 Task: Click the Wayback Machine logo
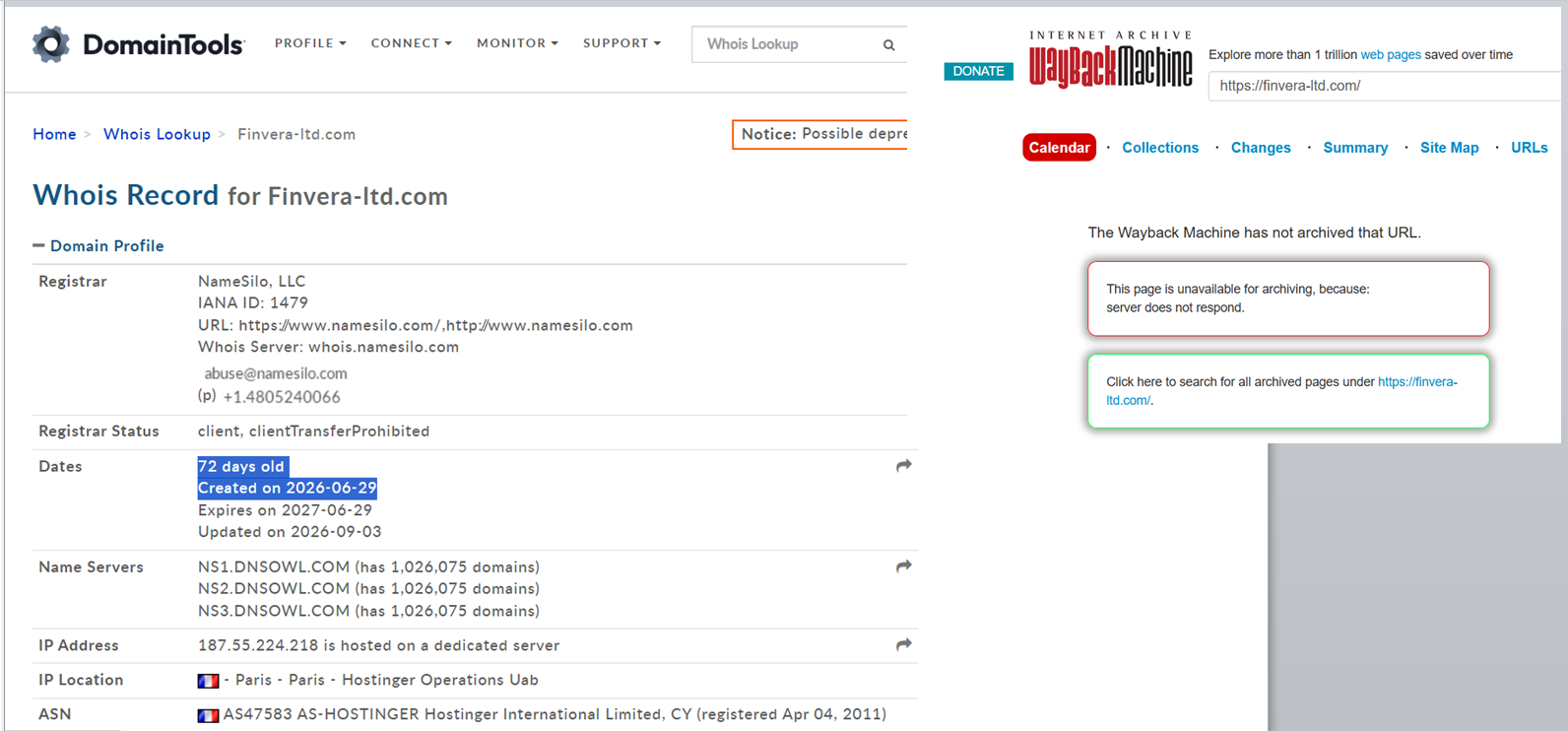coord(1110,59)
